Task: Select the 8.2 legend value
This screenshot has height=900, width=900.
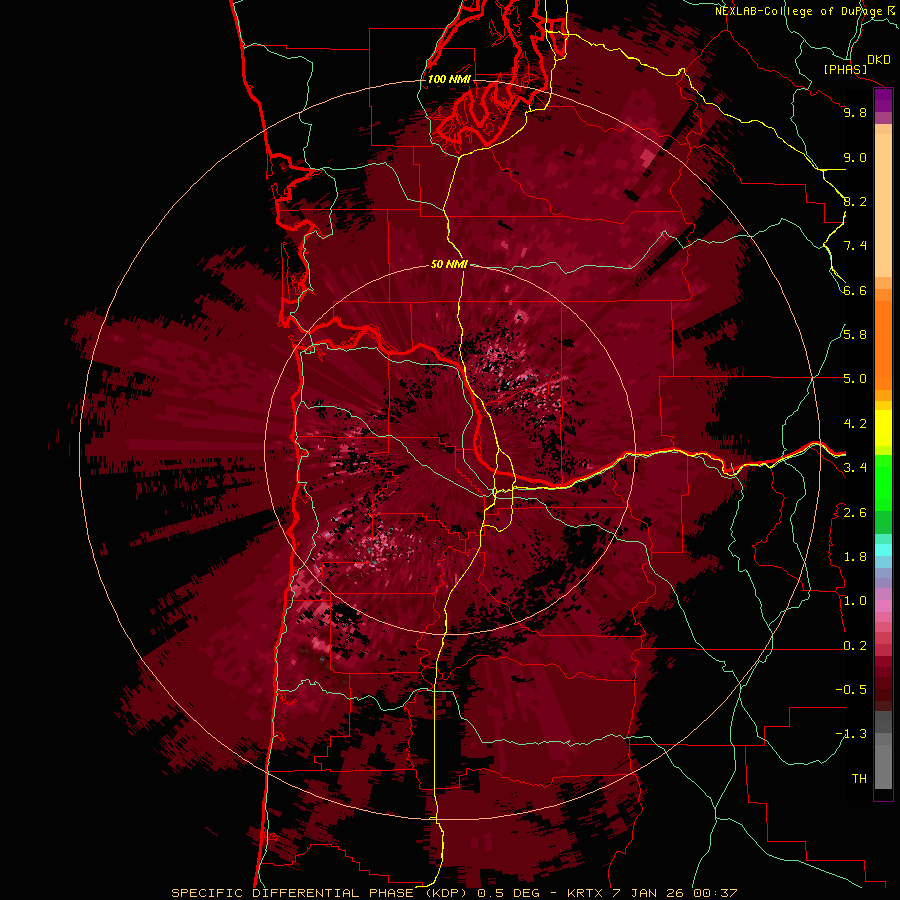Action: (x=855, y=202)
